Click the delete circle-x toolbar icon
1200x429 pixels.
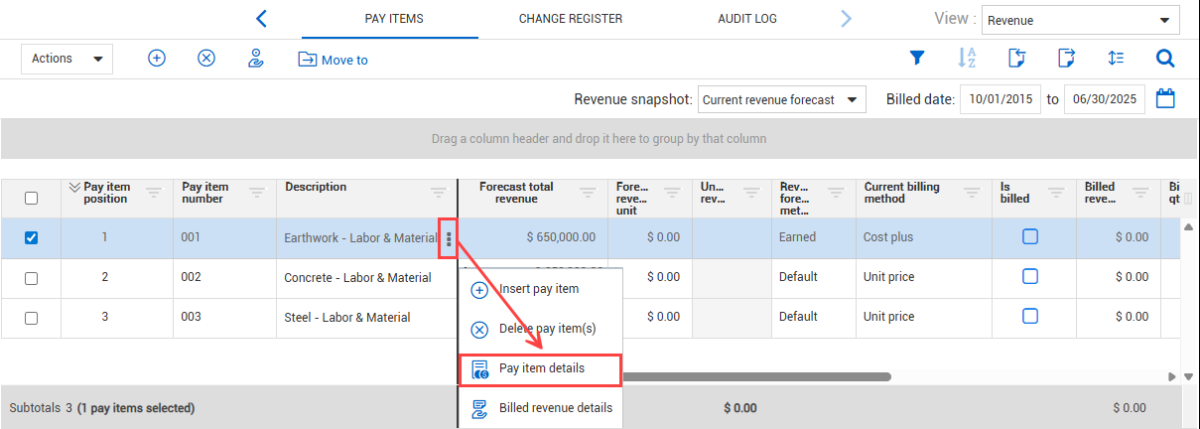coord(206,59)
